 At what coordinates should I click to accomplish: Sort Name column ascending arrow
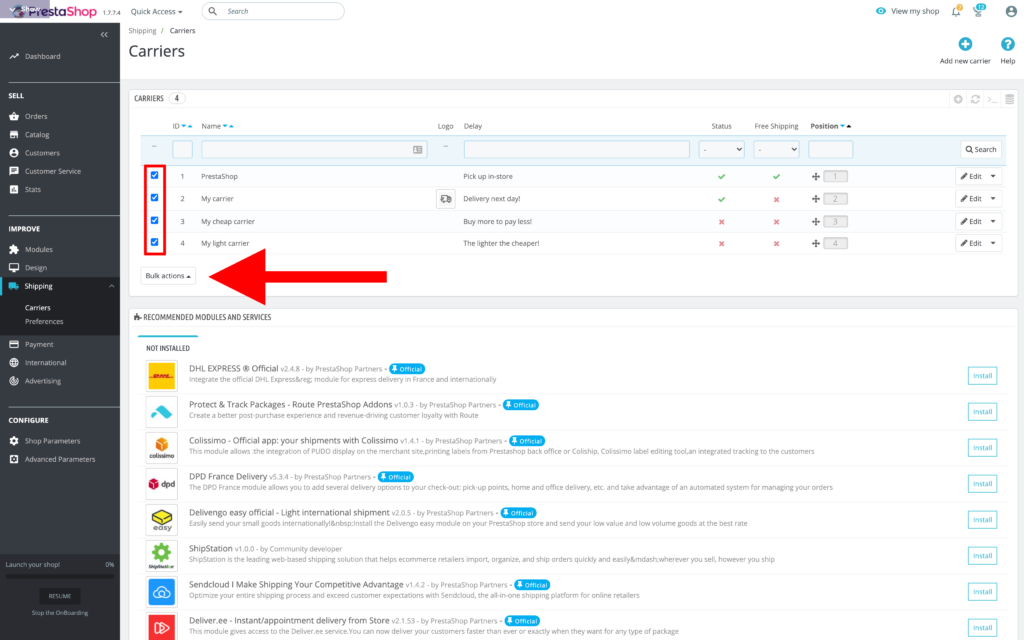coord(231,127)
